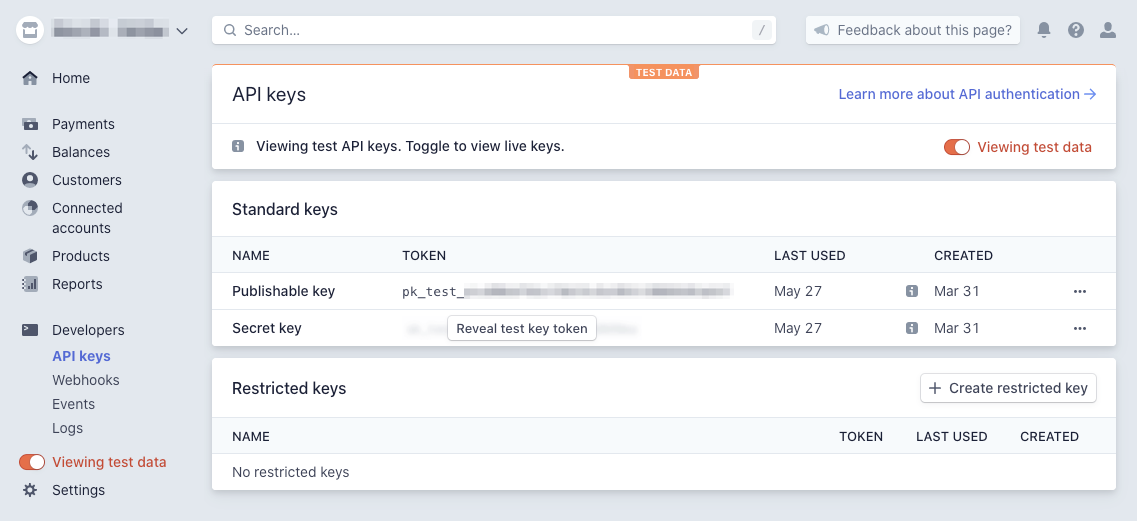Click the Settings gear icon
1137x521 pixels.
[30, 490]
